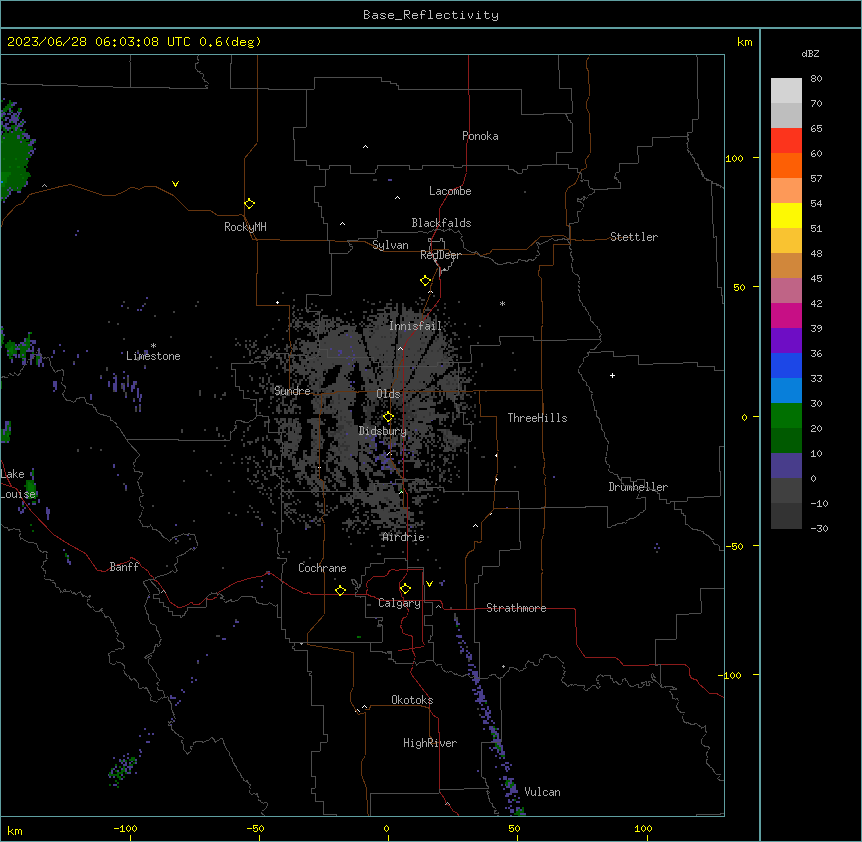Click the Lake Louise label
Image resolution: width=862 pixels, height=842 pixels.
pyautogui.click(x=18, y=484)
